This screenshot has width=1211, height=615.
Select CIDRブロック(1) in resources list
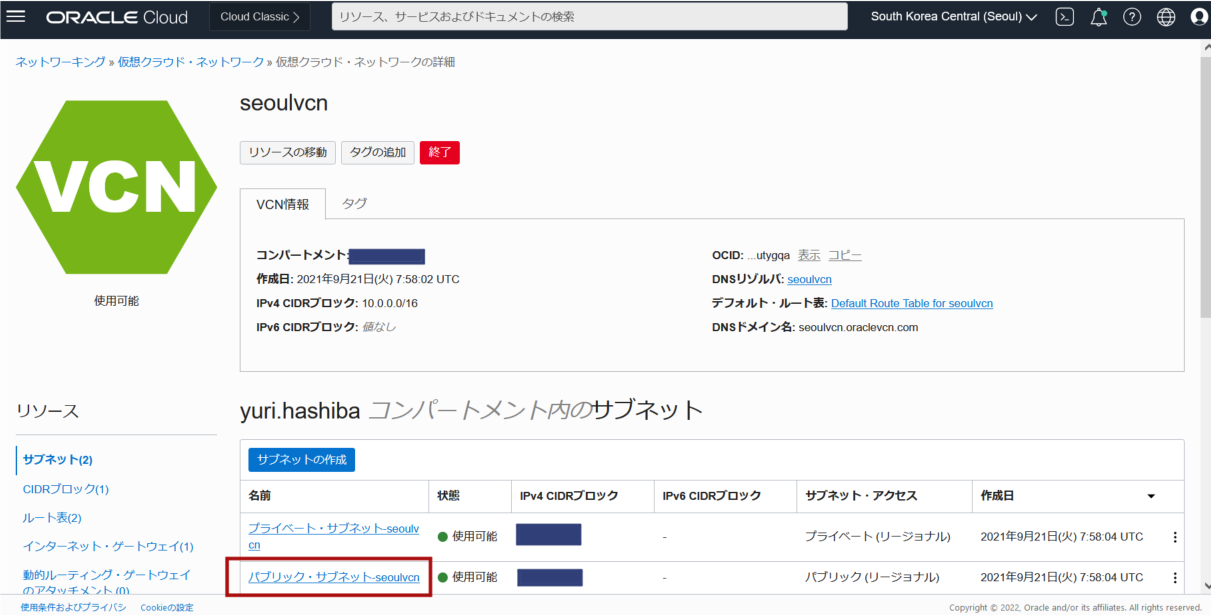(x=66, y=489)
